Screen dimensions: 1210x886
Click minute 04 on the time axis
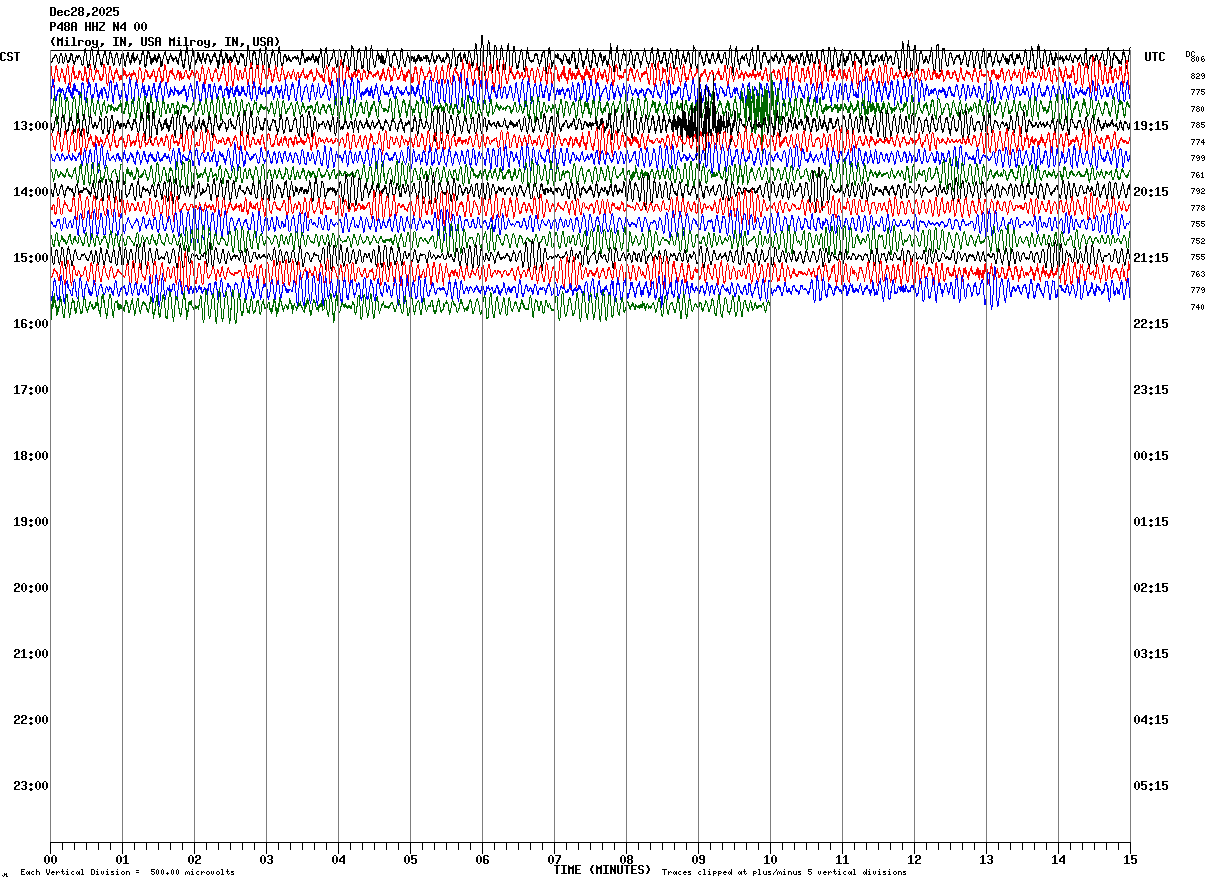click(338, 859)
